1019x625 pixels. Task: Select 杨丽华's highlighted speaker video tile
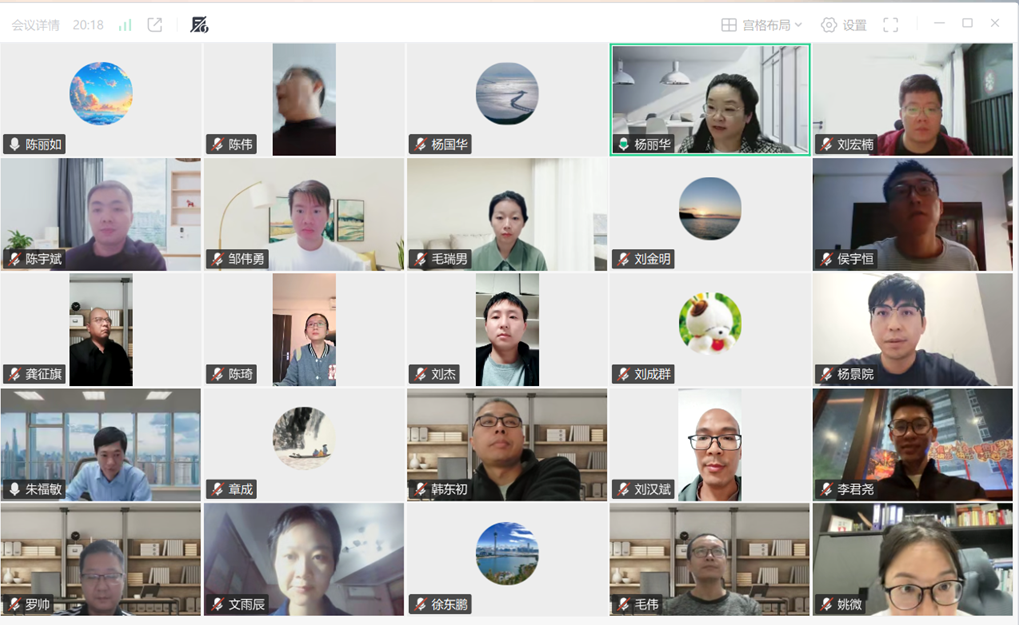[710, 99]
